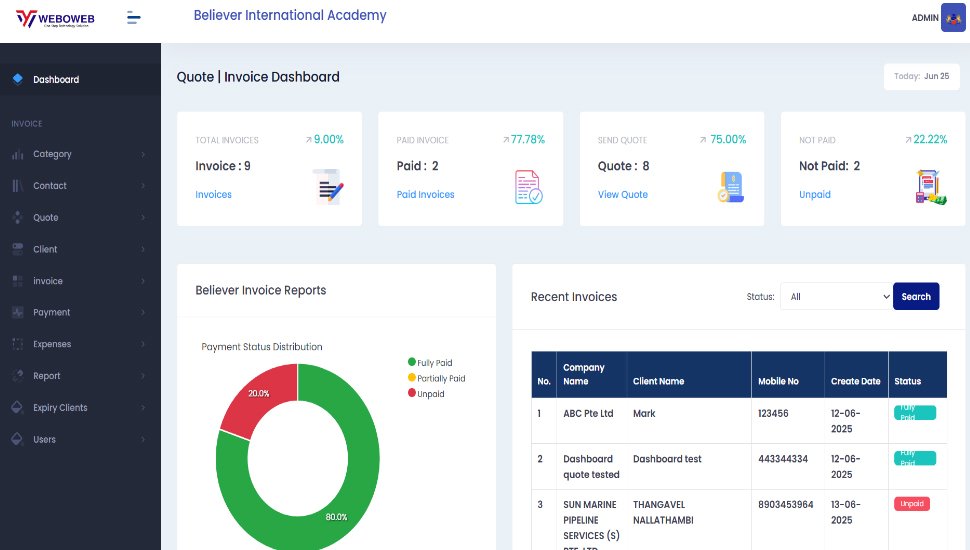Expand the Expenses sidebar section

click(x=79, y=344)
